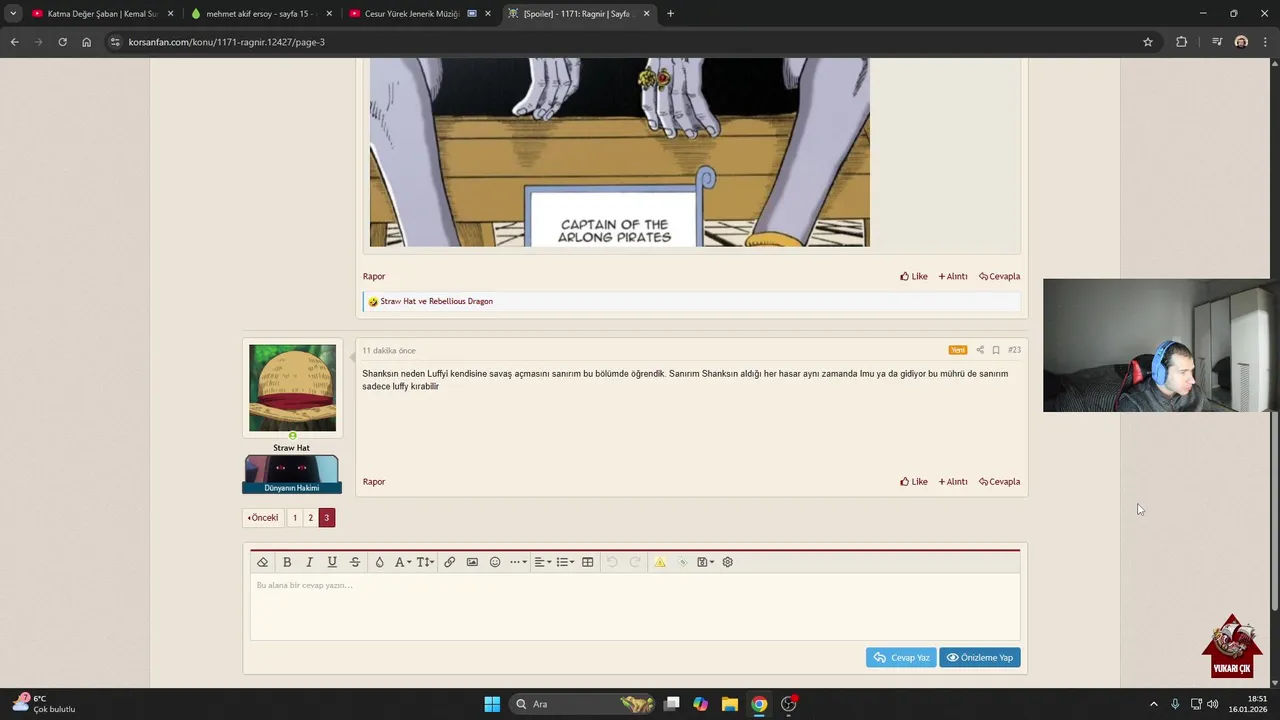Open page 1 of the thread
The image size is (1280, 720).
coord(294,518)
